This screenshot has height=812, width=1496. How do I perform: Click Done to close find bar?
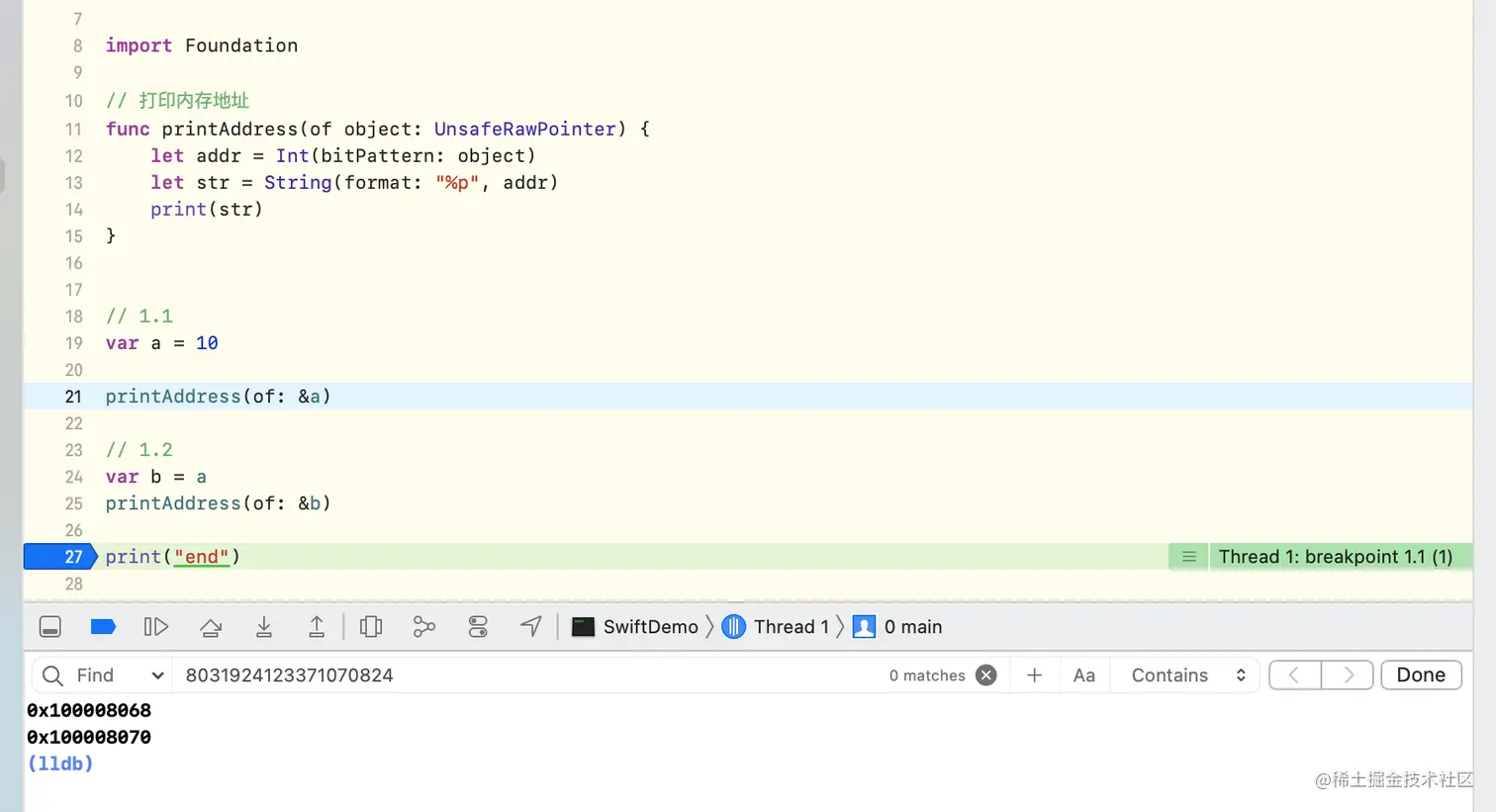(x=1421, y=676)
